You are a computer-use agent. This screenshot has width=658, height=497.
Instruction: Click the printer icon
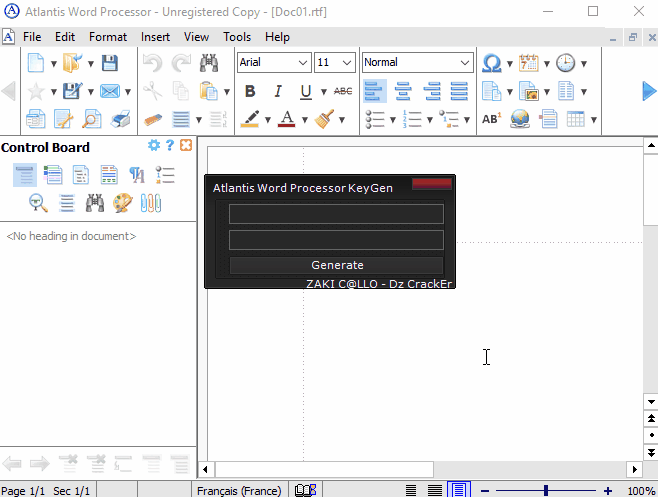pos(120,119)
